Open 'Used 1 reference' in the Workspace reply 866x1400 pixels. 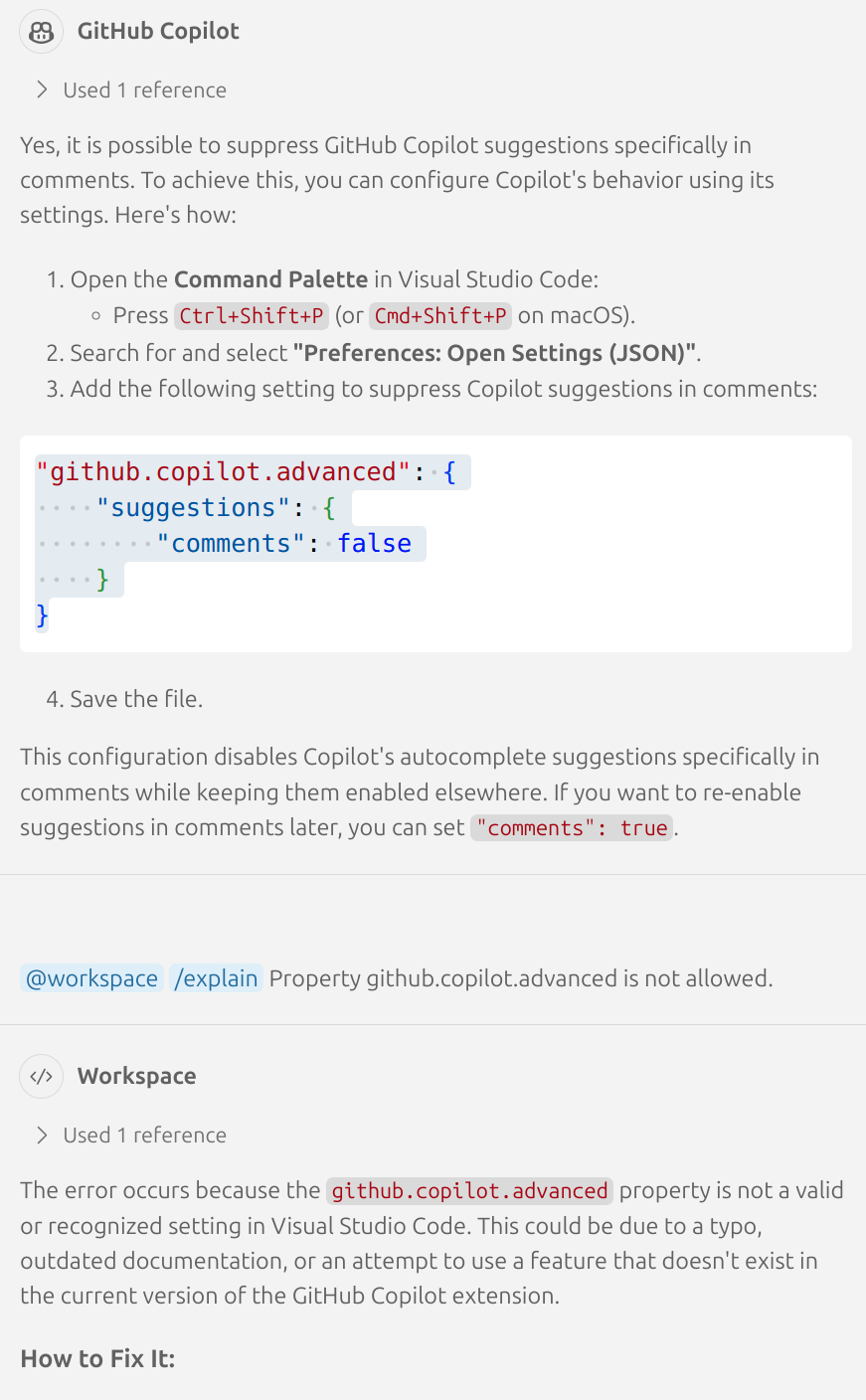tap(144, 1136)
